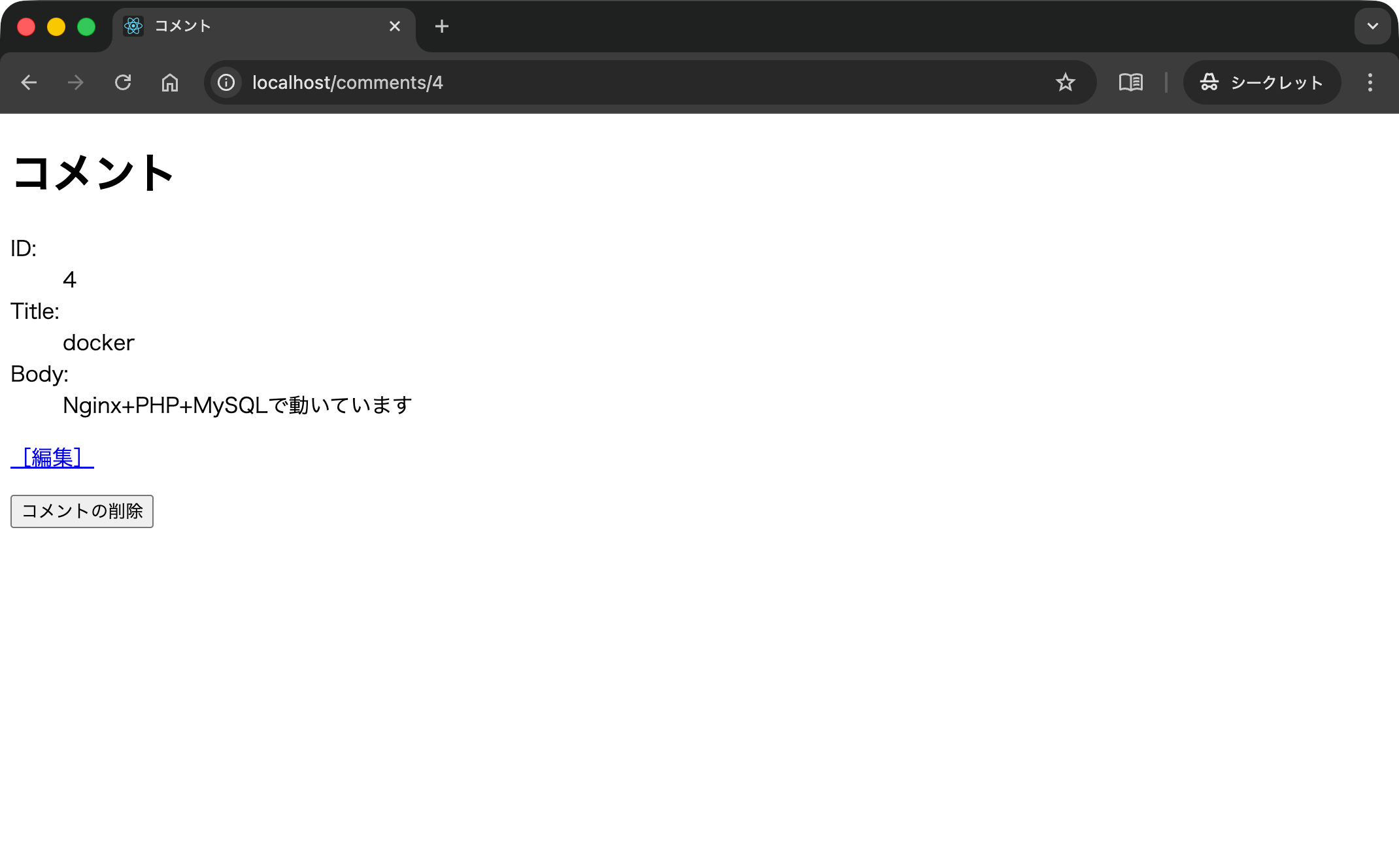Viewport: 1399px width, 868px height.
Task: Click the yellow minimize traffic light
Action: tap(56, 26)
